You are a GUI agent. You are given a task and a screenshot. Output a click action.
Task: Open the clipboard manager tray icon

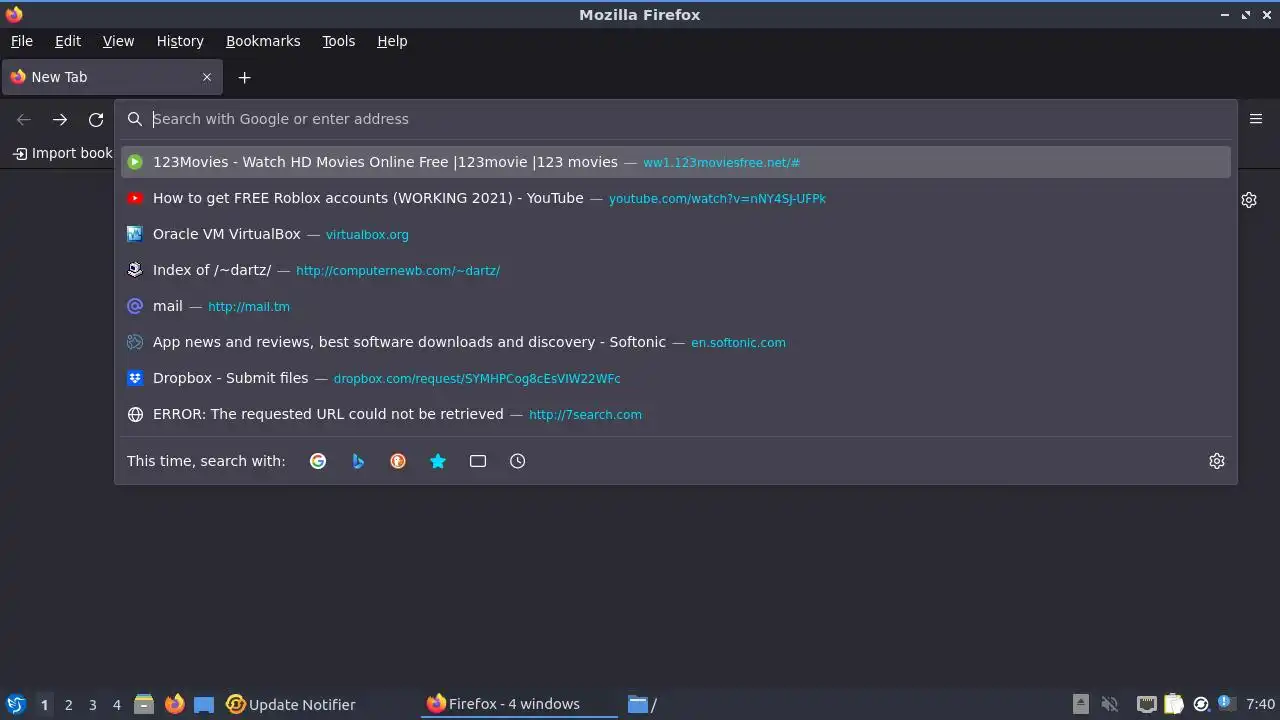tap(1174, 704)
